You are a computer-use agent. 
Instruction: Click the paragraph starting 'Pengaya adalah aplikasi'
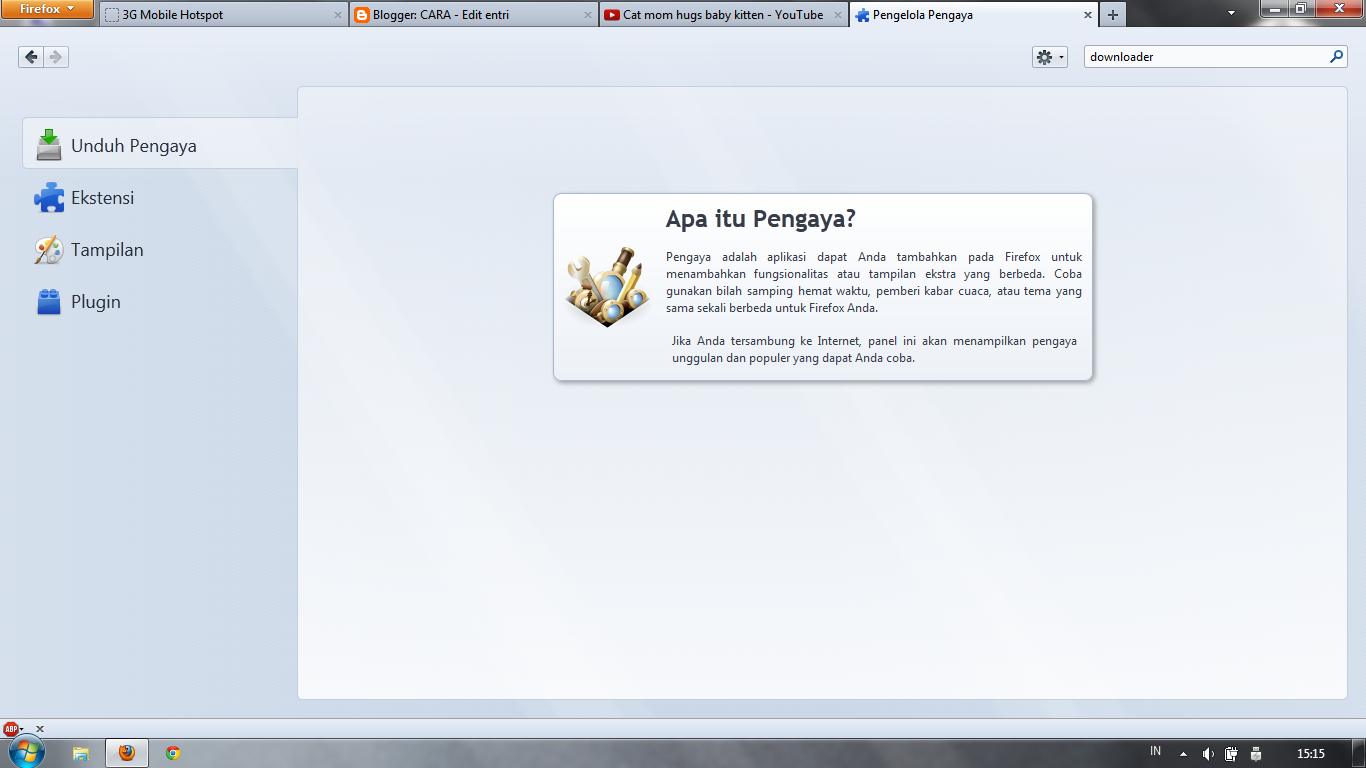(874, 282)
